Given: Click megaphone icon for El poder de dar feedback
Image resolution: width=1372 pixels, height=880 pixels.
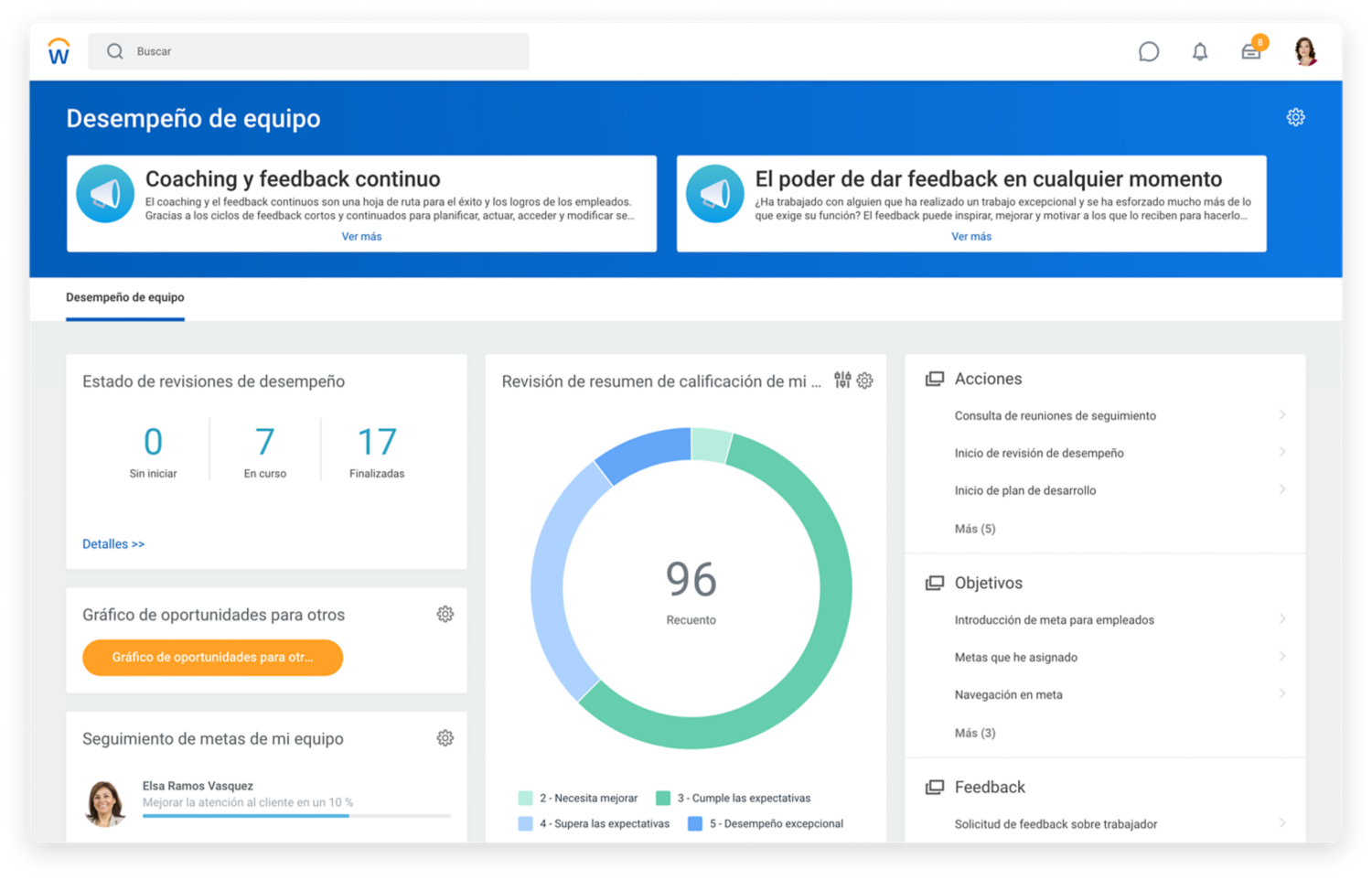Looking at the screenshot, I should coord(714,193).
